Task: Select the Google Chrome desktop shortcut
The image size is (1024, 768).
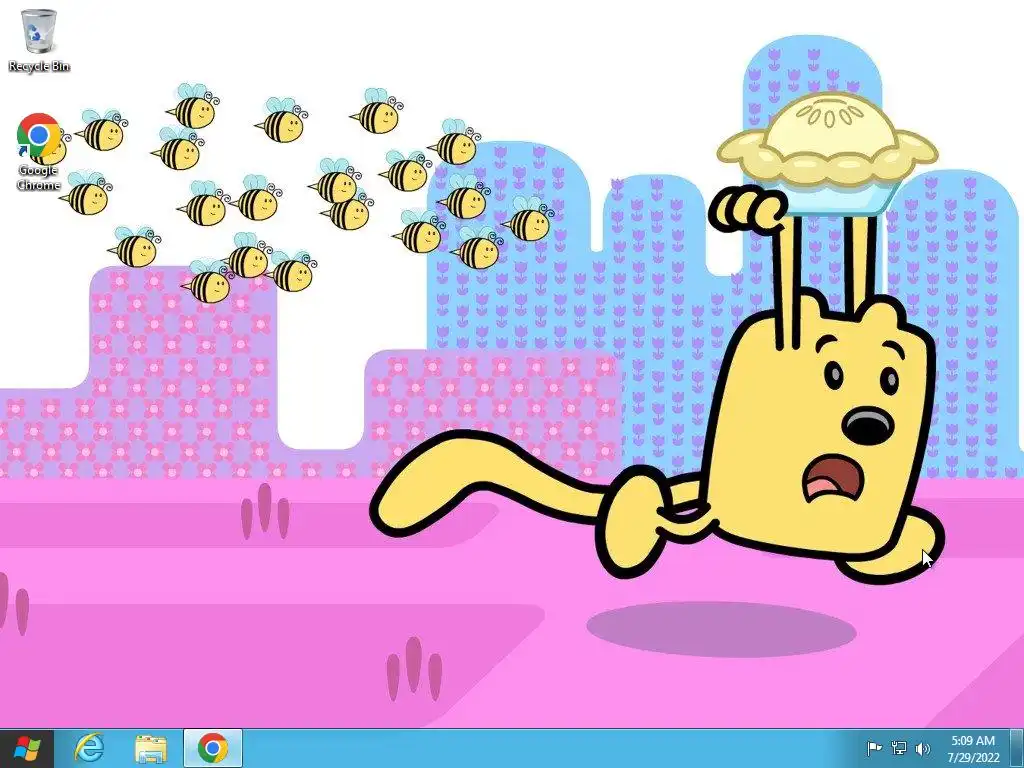Action: [x=39, y=152]
